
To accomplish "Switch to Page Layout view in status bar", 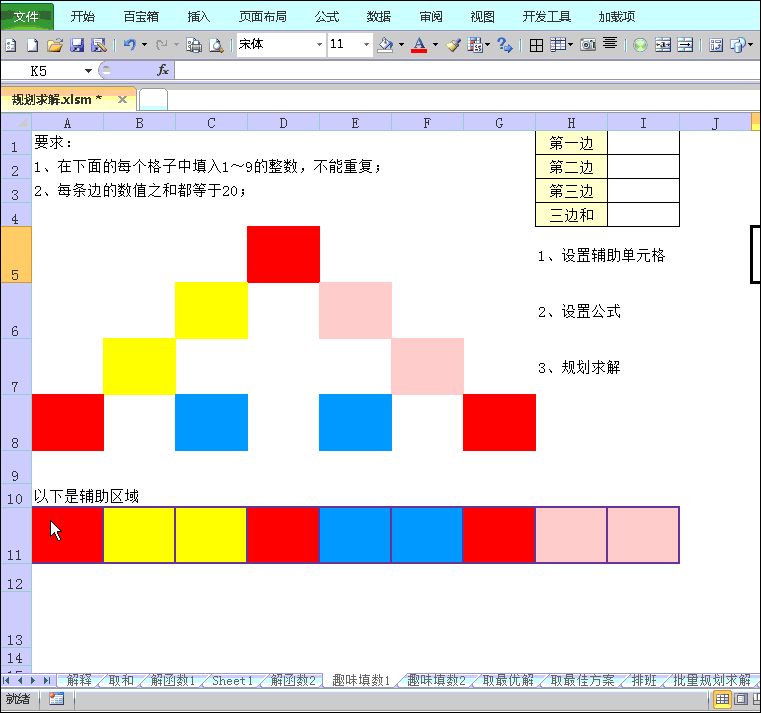I will click(x=741, y=699).
